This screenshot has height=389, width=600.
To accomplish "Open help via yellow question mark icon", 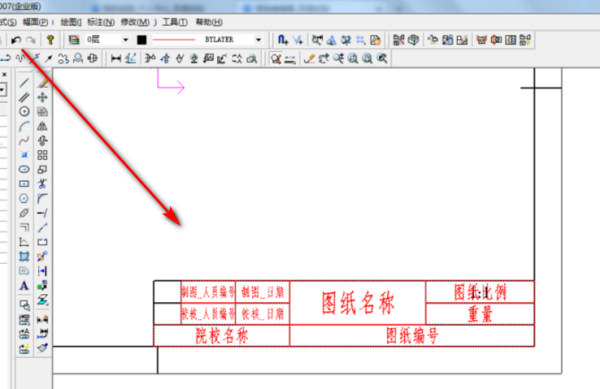I will click(50, 39).
